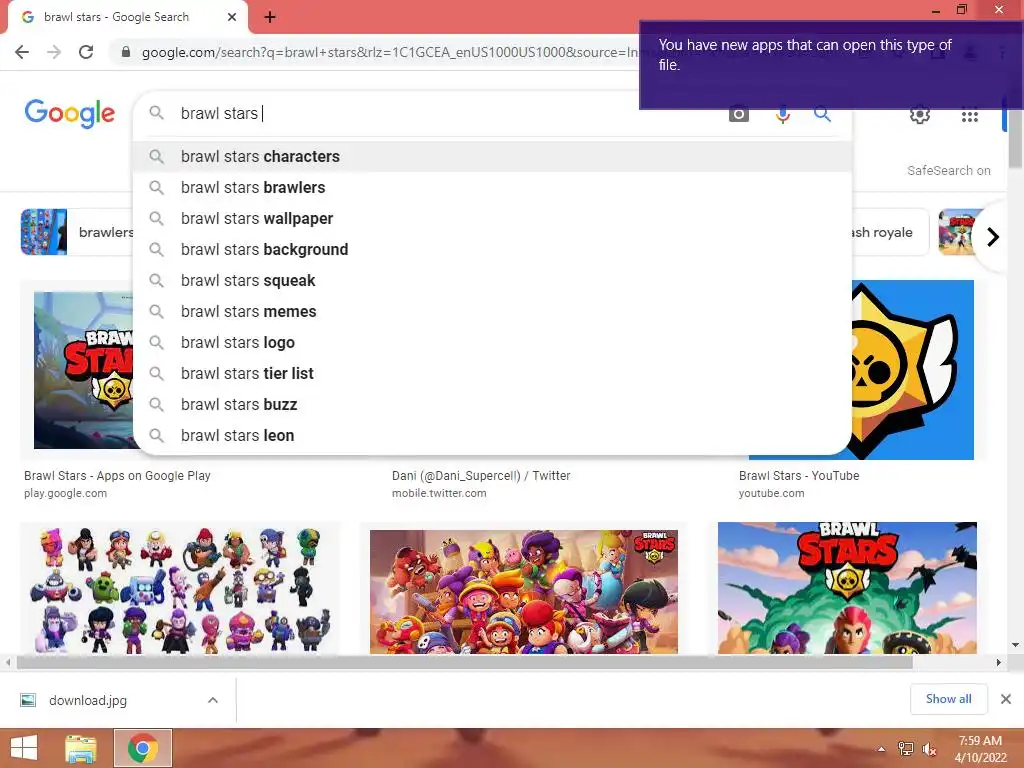This screenshot has width=1024, height=768.
Task: Choose suggestion brawl stars logo
Action: (x=492, y=343)
